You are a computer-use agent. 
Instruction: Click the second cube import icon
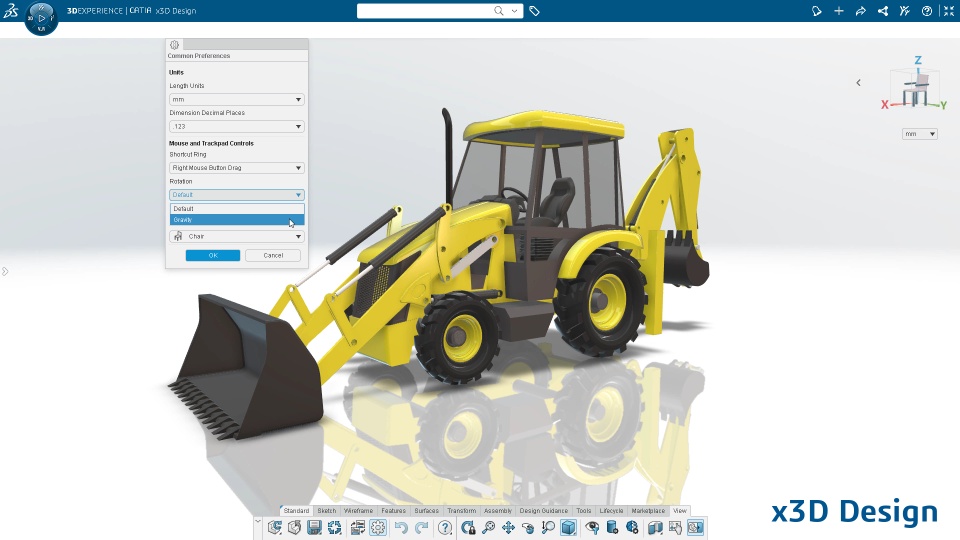(x=294, y=528)
